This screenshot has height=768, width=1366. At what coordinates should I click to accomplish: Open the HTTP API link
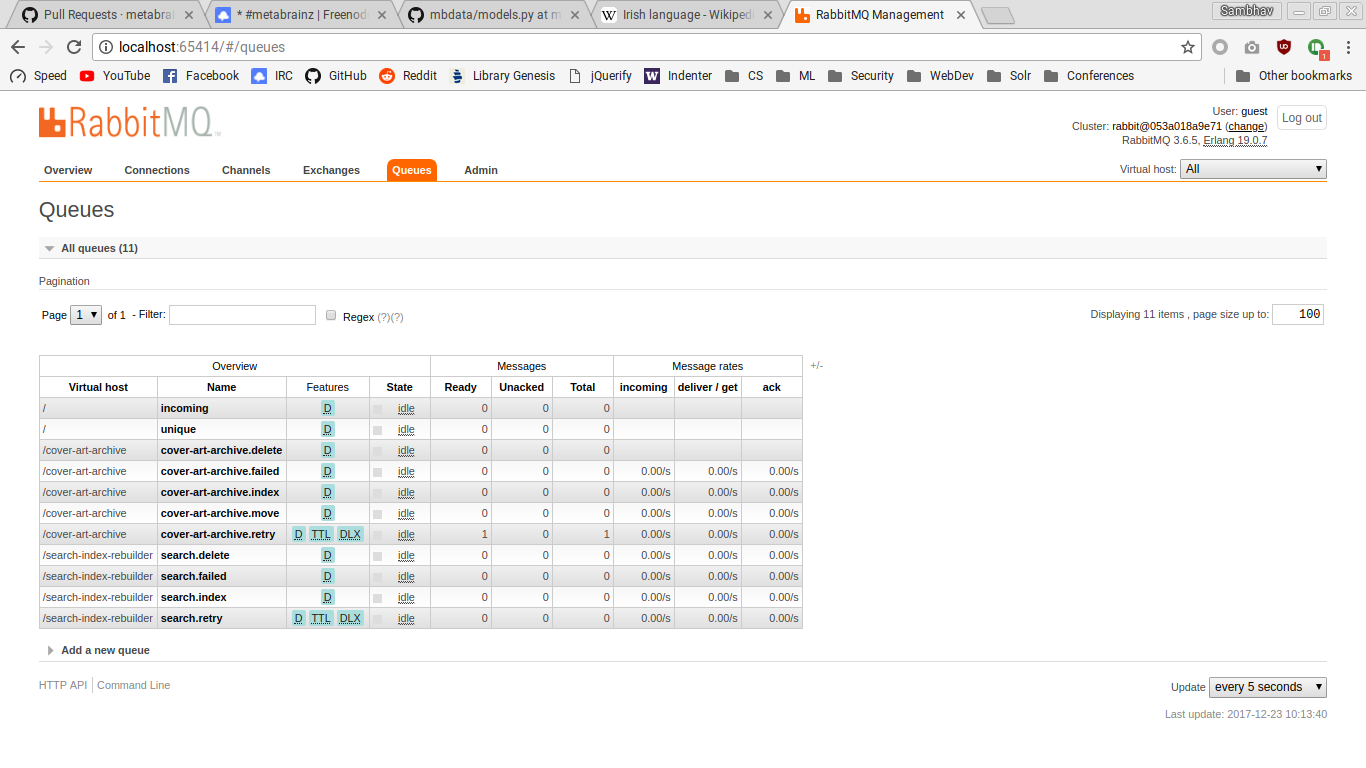[63, 685]
